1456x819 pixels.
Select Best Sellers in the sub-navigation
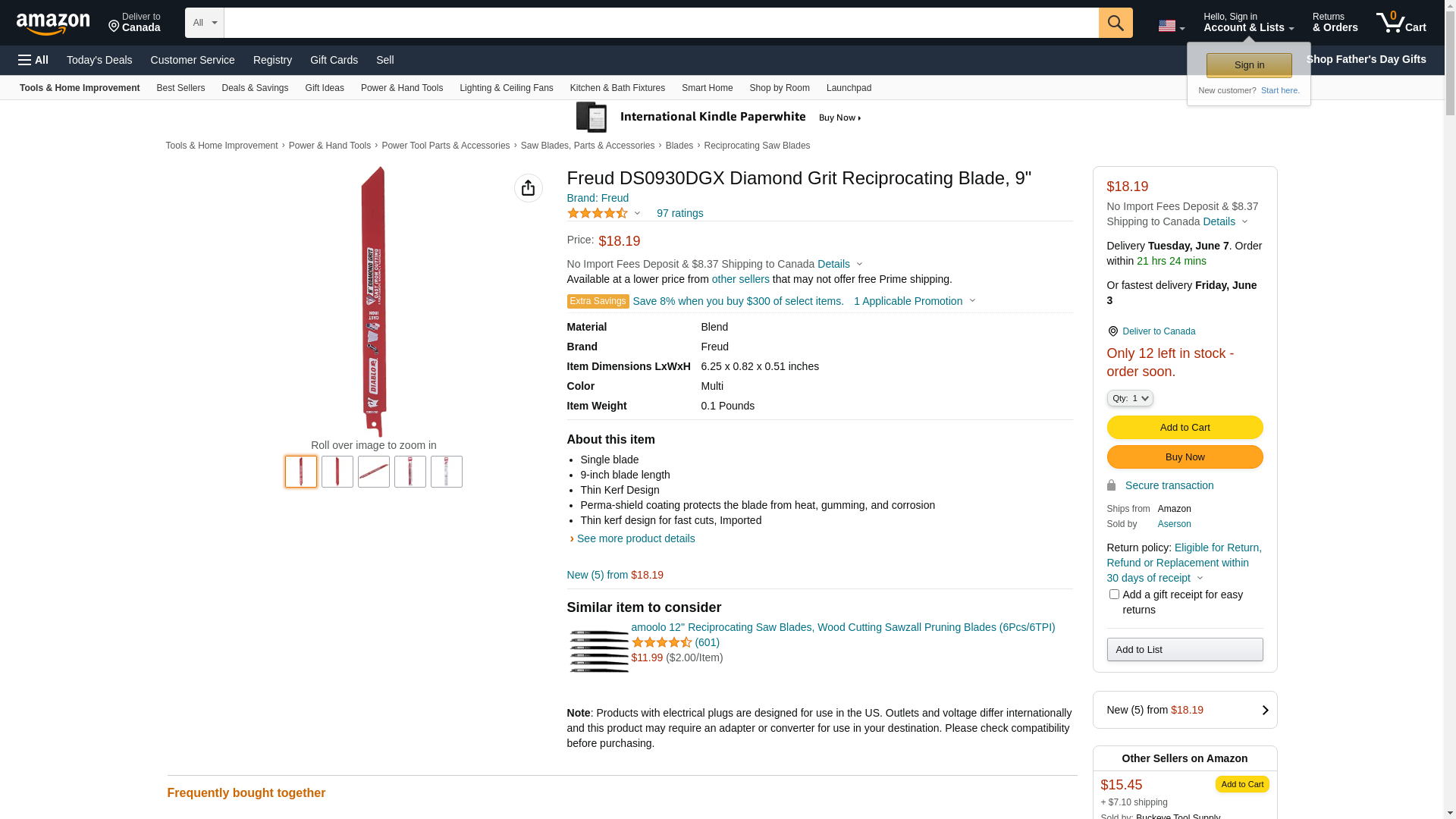pyautogui.click(x=180, y=88)
